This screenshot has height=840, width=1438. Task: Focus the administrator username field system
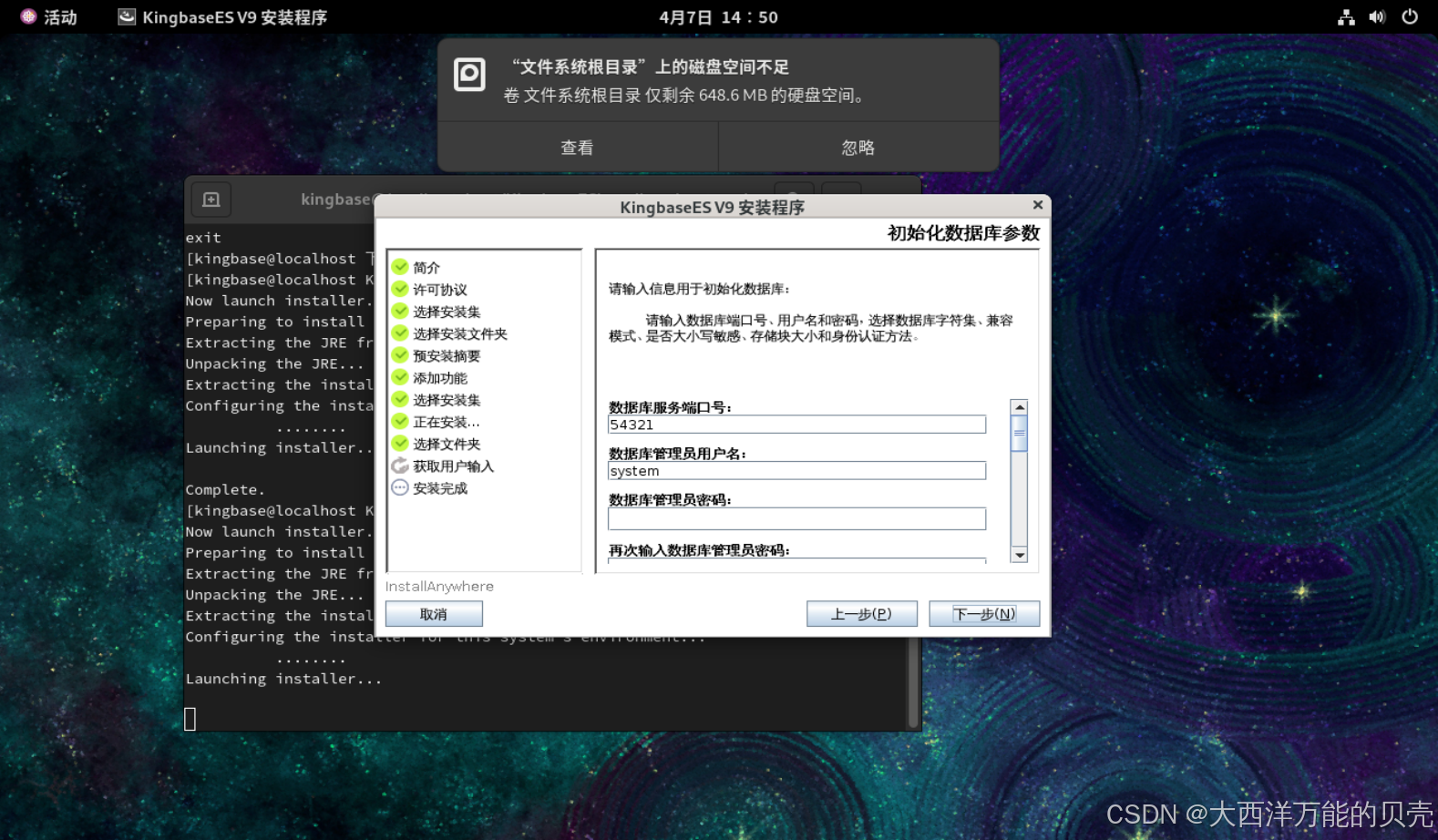(796, 471)
